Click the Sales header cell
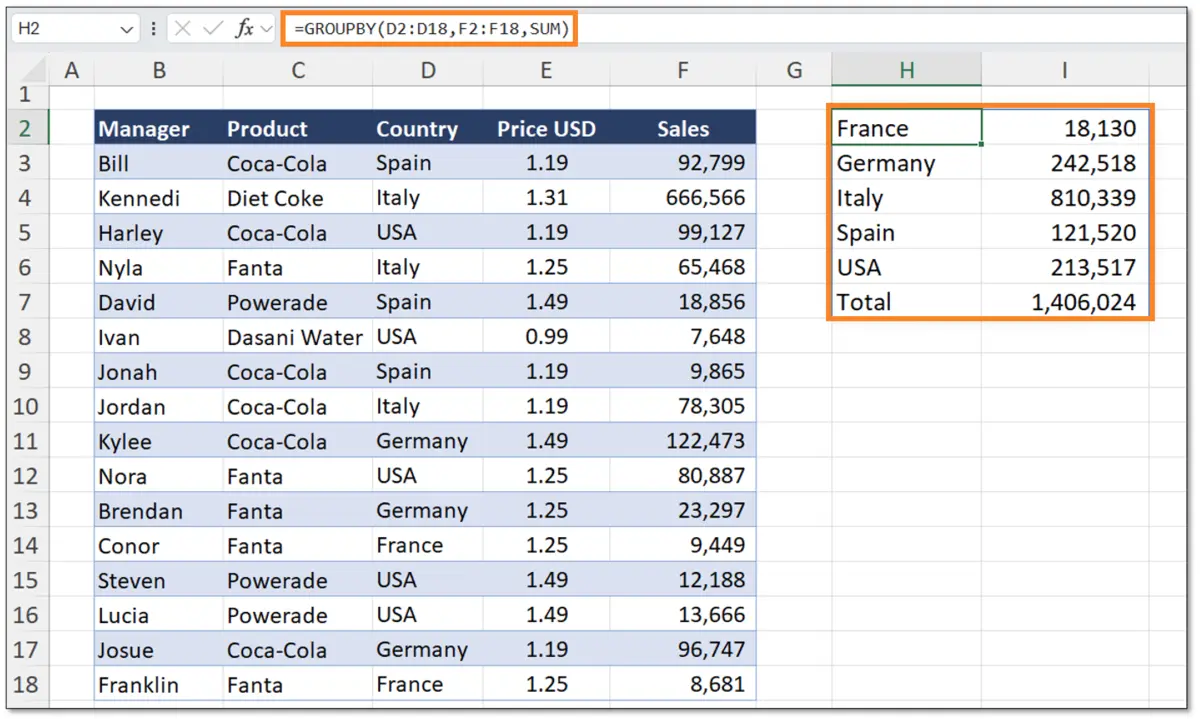Viewport: 1200px width, 719px height. click(683, 128)
